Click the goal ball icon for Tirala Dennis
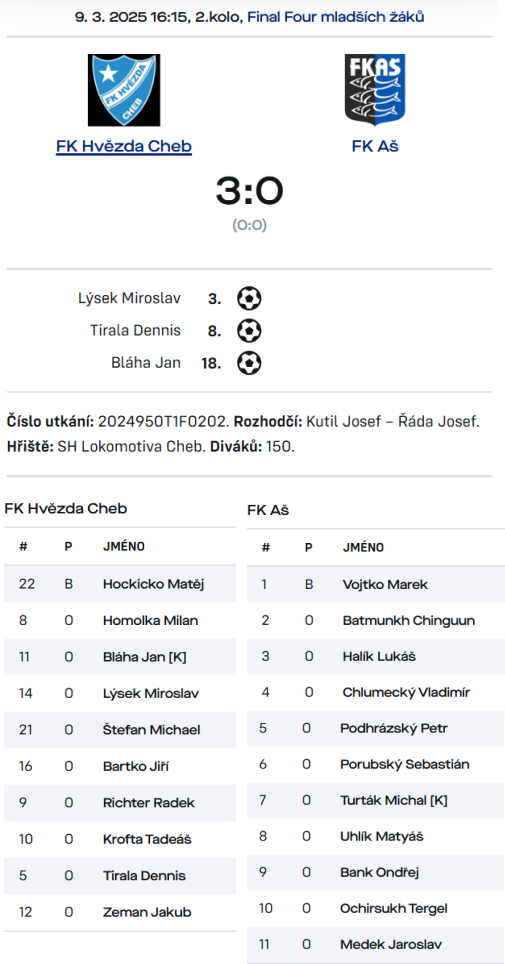 (x=249, y=331)
